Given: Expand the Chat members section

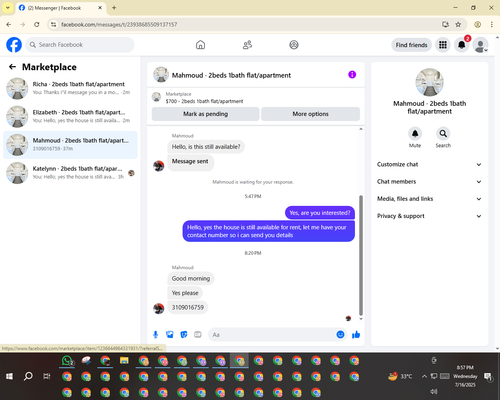Looking at the screenshot, I should [x=429, y=182].
